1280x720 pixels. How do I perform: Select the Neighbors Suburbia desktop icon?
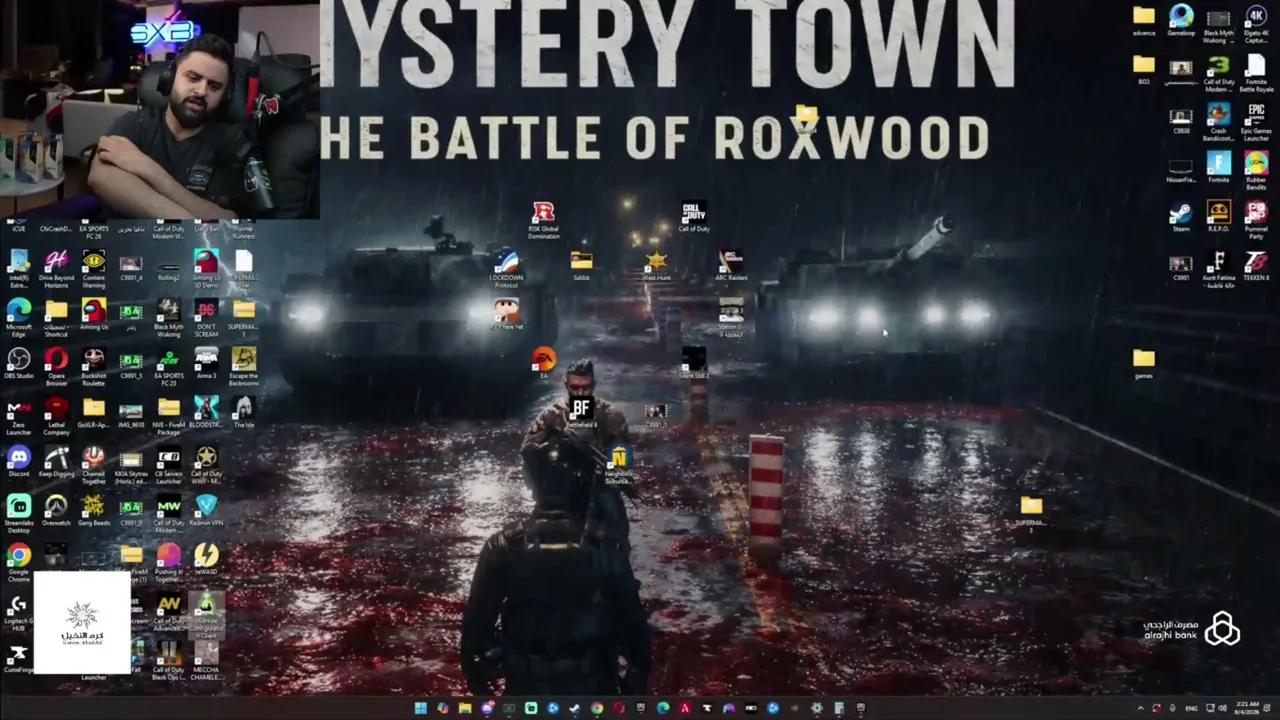coord(618,463)
